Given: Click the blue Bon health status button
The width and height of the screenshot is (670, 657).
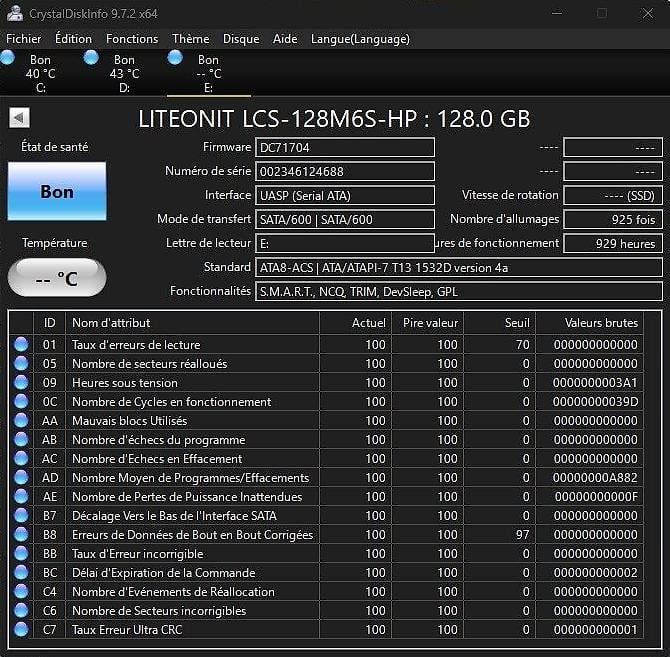Looking at the screenshot, I should [57, 191].
